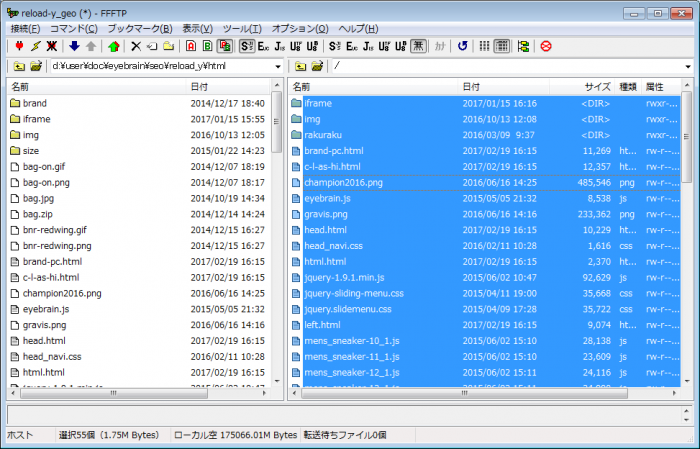This screenshot has width=700, height=449.
Task: Sort remote list by サイズ column header
Action: (x=597, y=87)
